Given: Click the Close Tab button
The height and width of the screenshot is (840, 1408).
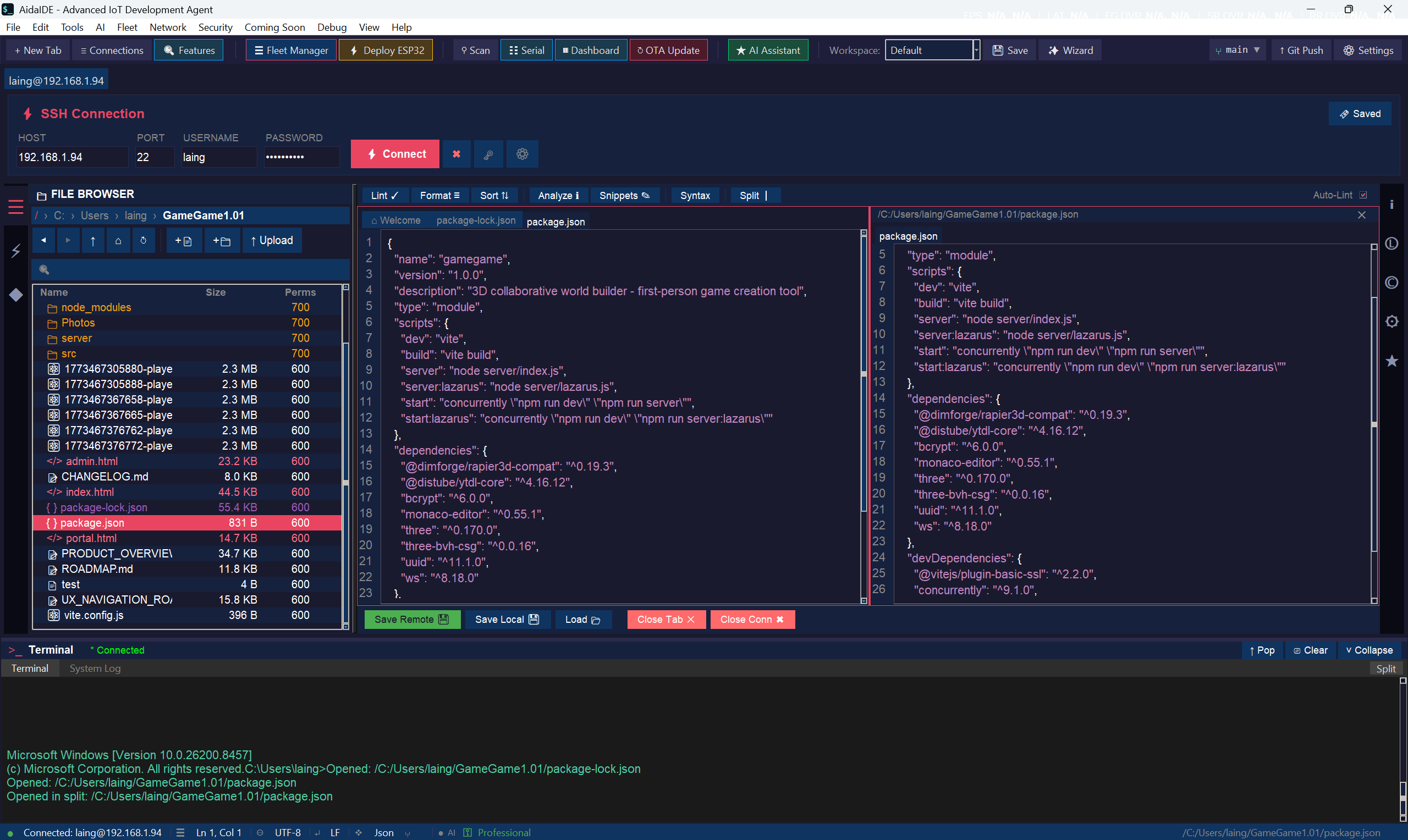Looking at the screenshot, I should point(666,619).
